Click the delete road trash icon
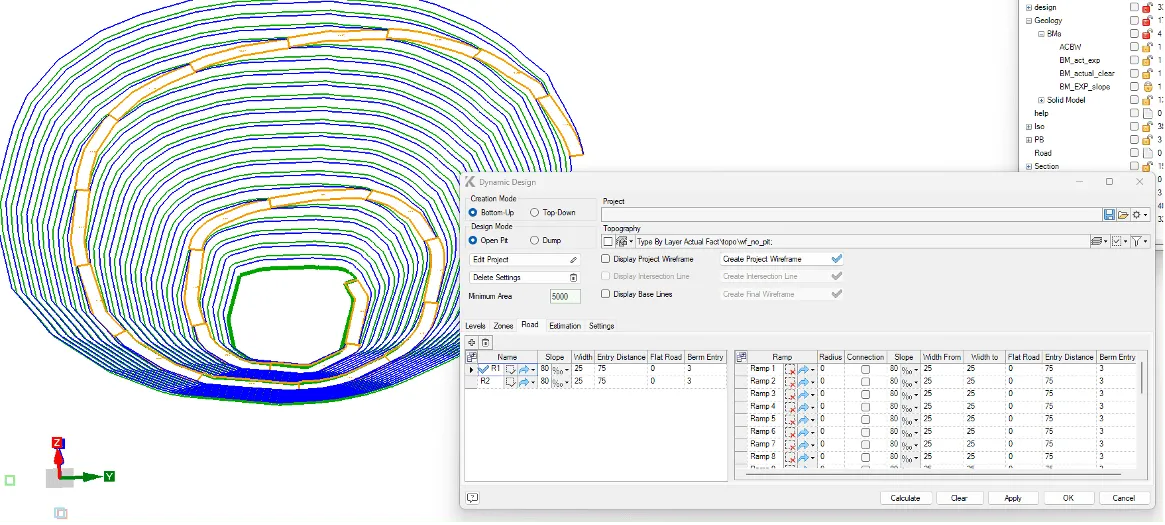This screenshot has width=1165, height=525. point(485,342)
